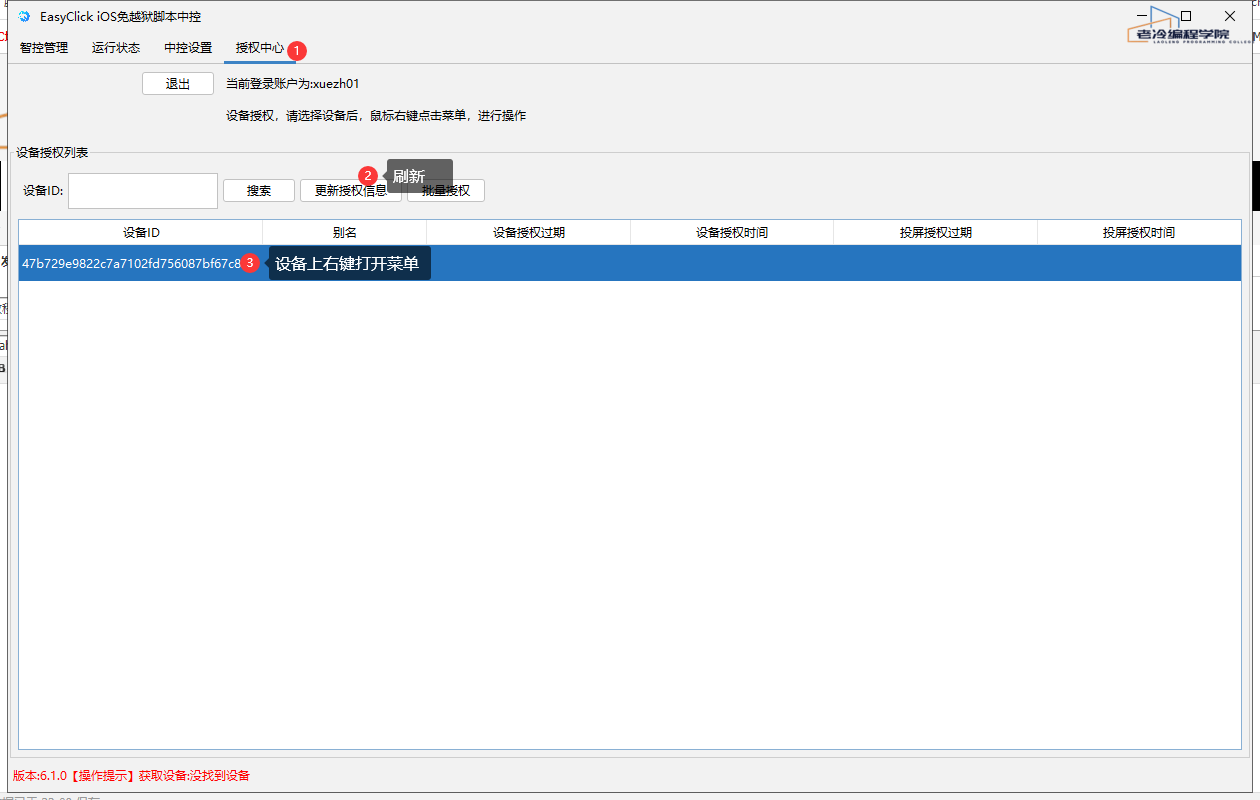Click the 别名 column header
Viewport: 1260px width, 800px height.
click(345, 233)
